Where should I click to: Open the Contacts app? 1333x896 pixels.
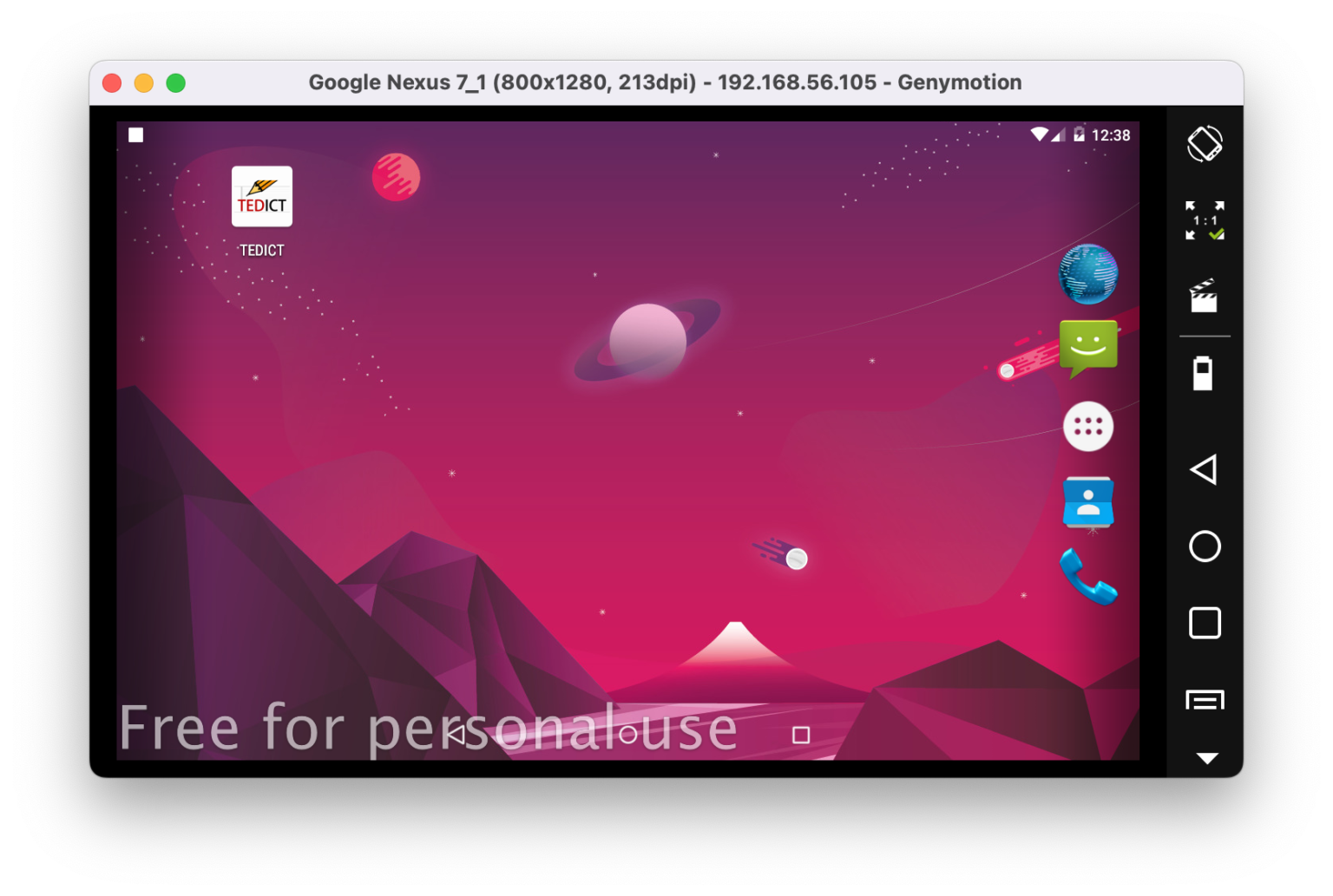coord(1088,503)
